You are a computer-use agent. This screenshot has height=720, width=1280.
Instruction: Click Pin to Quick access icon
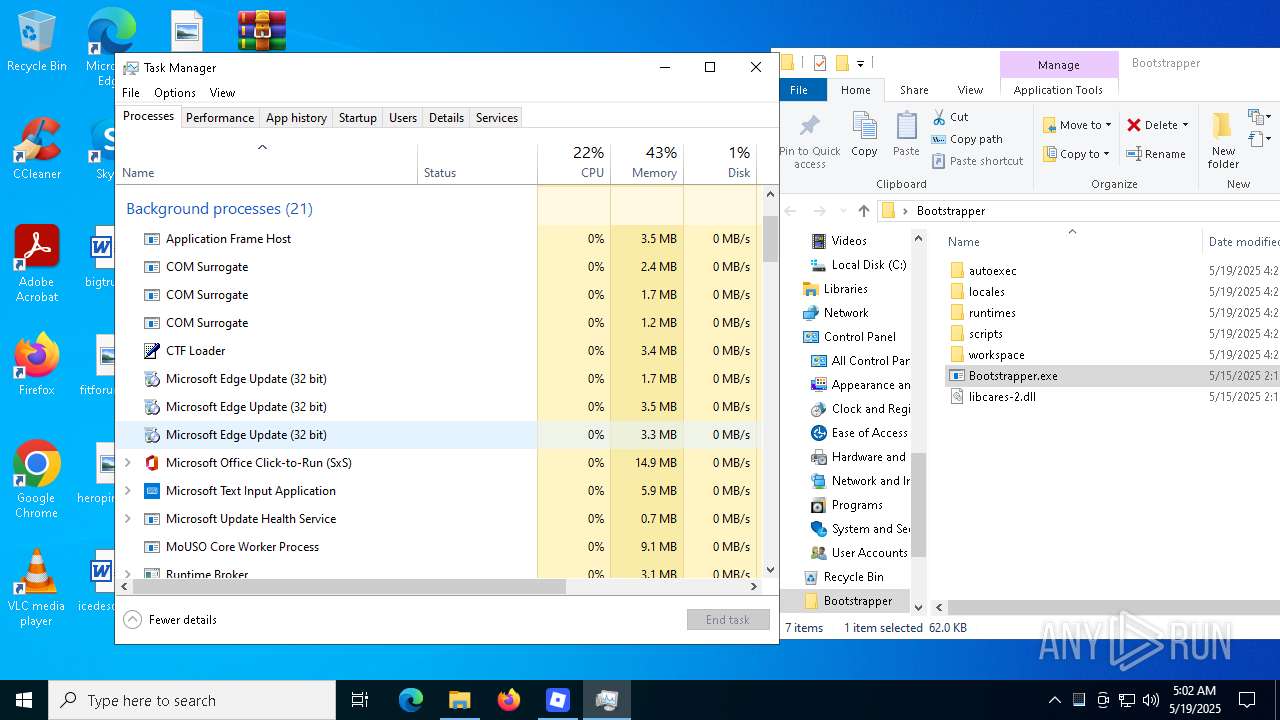(x=810, y=140)
